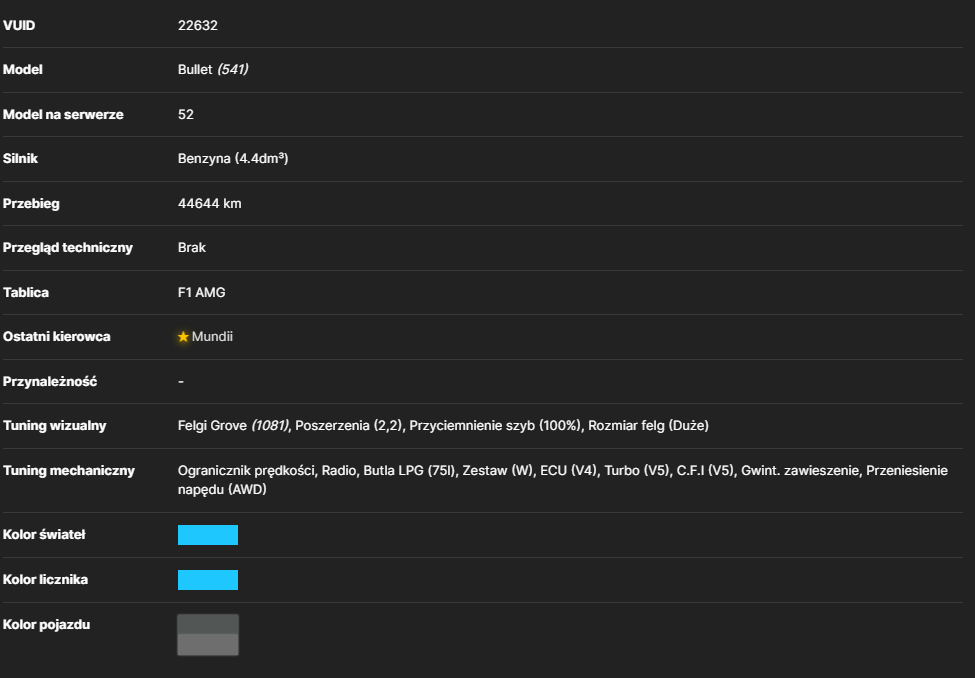Image resolution: width=975 pixels, height=678 pixels.
Task: Select the plate text F1 AMG
Action: point(201,292)
